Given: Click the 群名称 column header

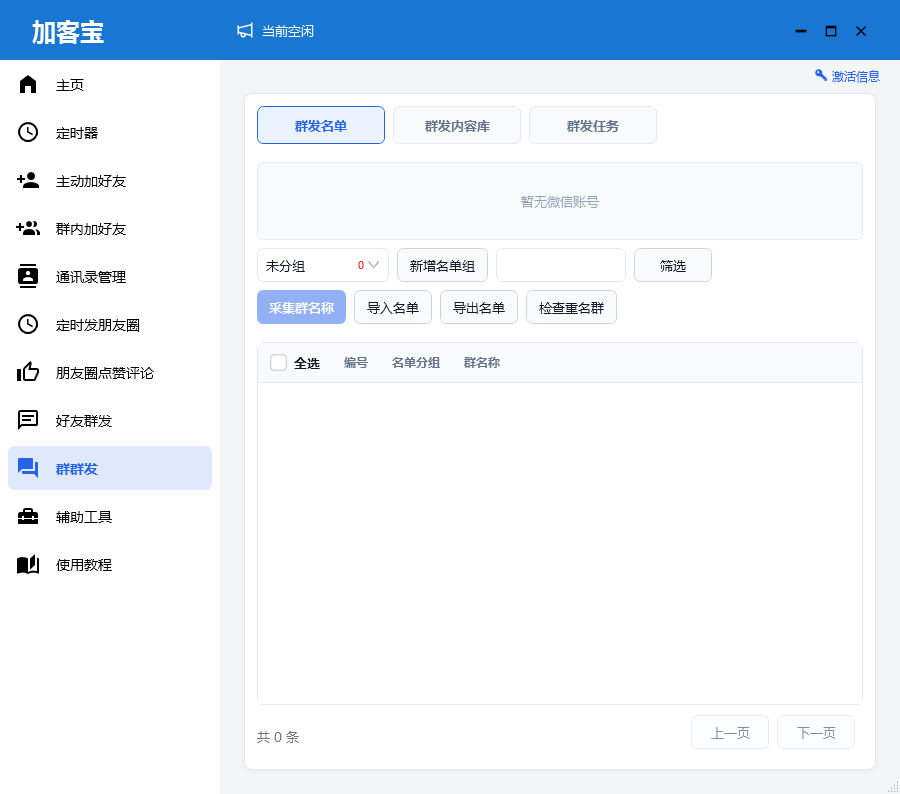Looking at the screenshot, I should pyautogui.click(x=482, y=362).
